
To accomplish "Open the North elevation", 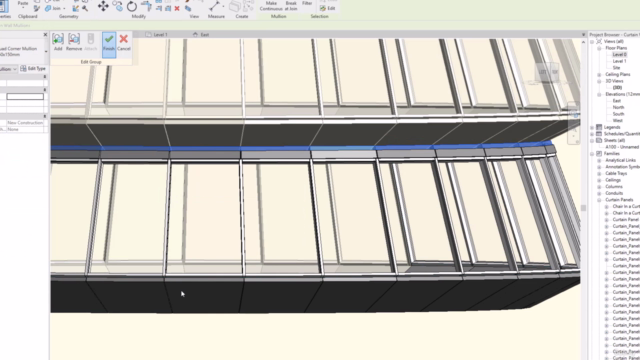I will point(618,107).
